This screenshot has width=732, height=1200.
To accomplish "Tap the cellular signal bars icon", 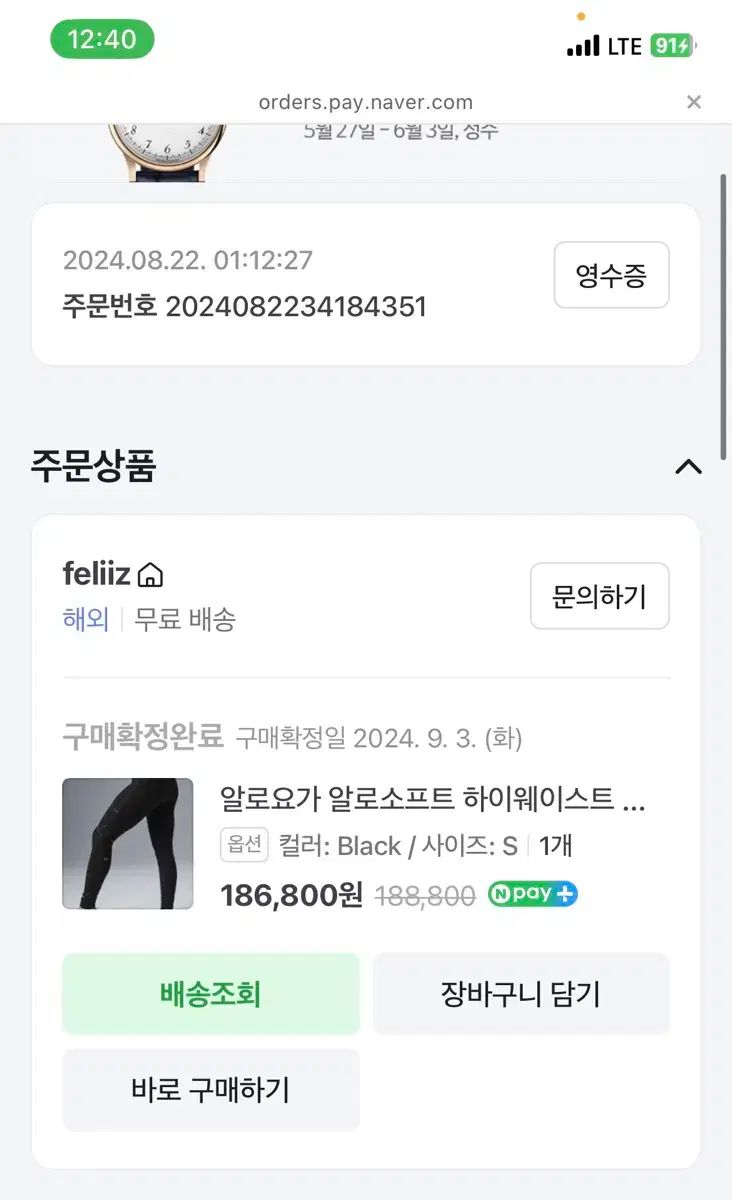I will (x=583, y=46).
